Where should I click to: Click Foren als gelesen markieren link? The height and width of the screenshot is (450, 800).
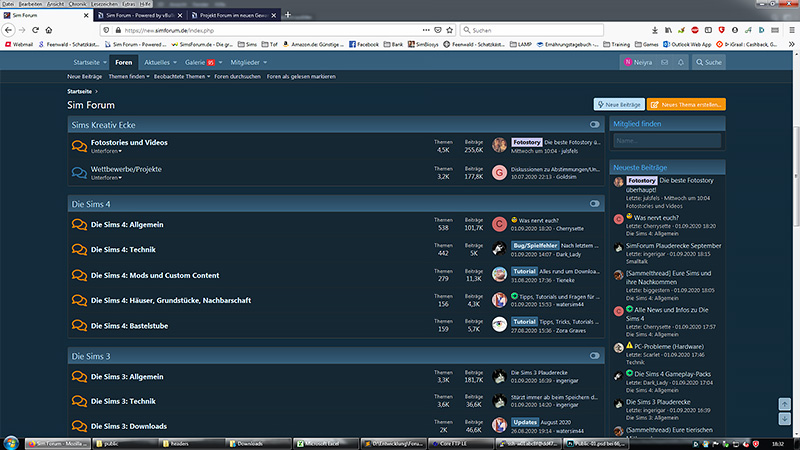[301, 77]
